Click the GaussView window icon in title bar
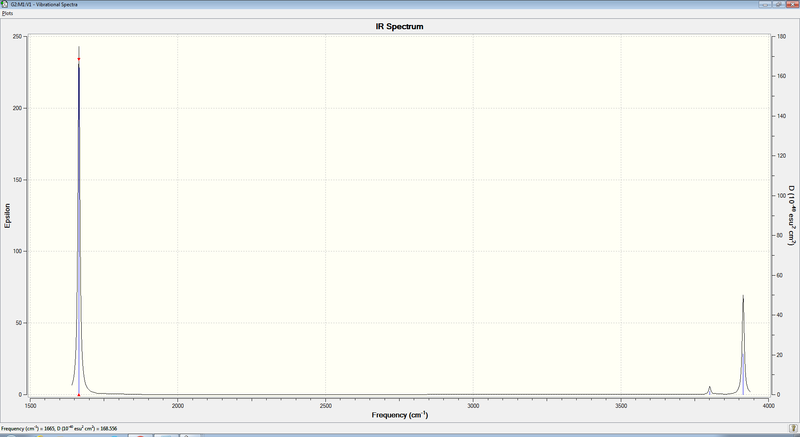This screenshot has height=437, width=800. click(5, 4)
